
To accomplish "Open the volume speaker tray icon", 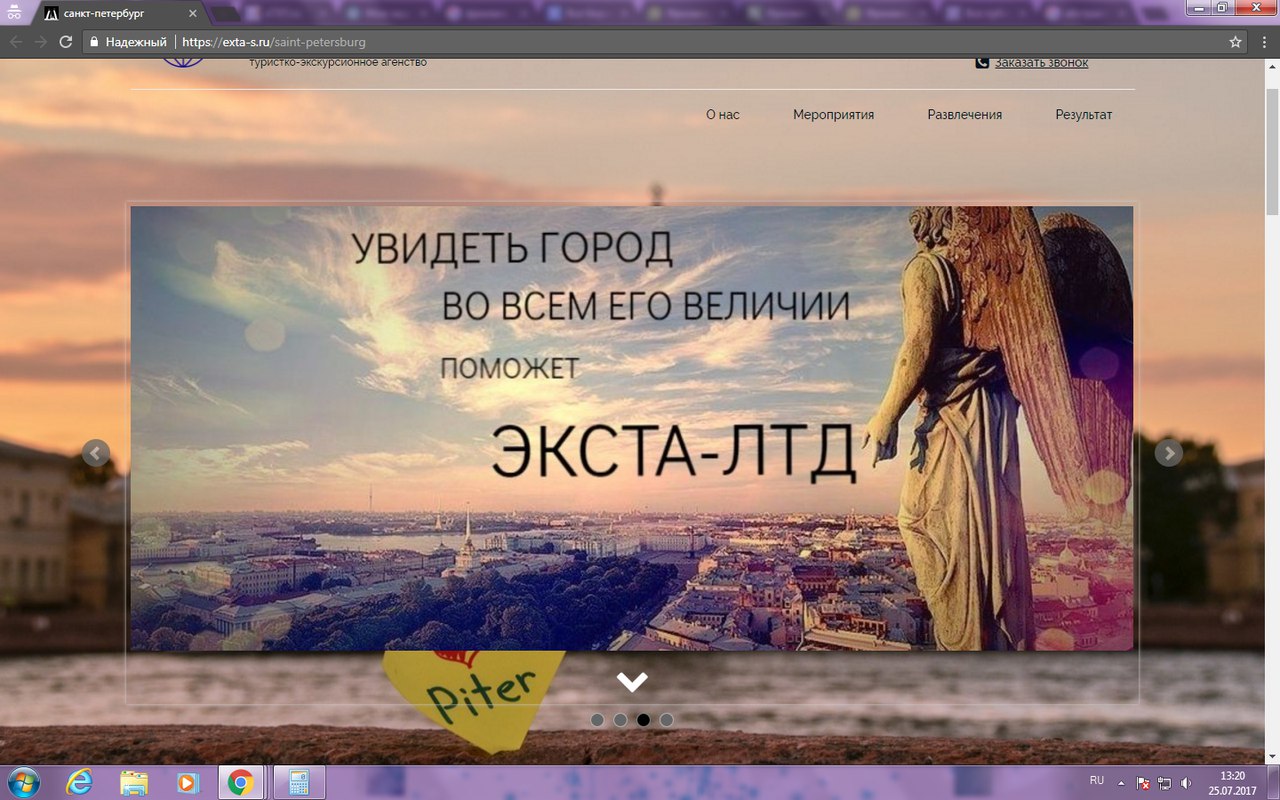I will 1186,783.
